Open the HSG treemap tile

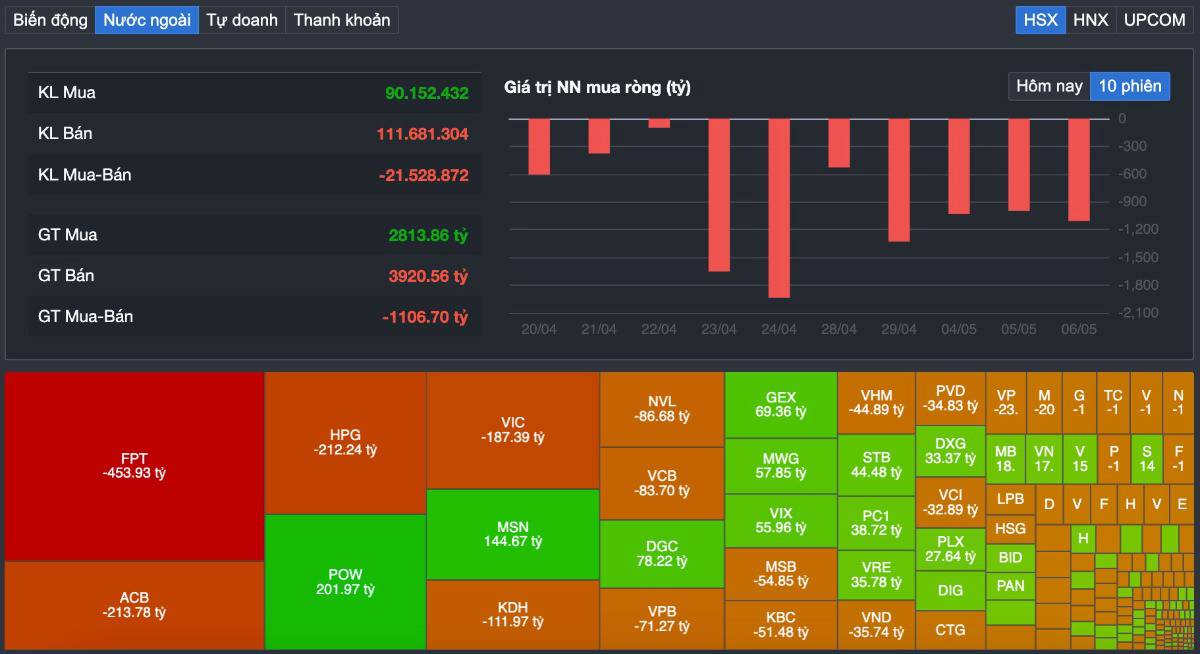(1010, 528)
